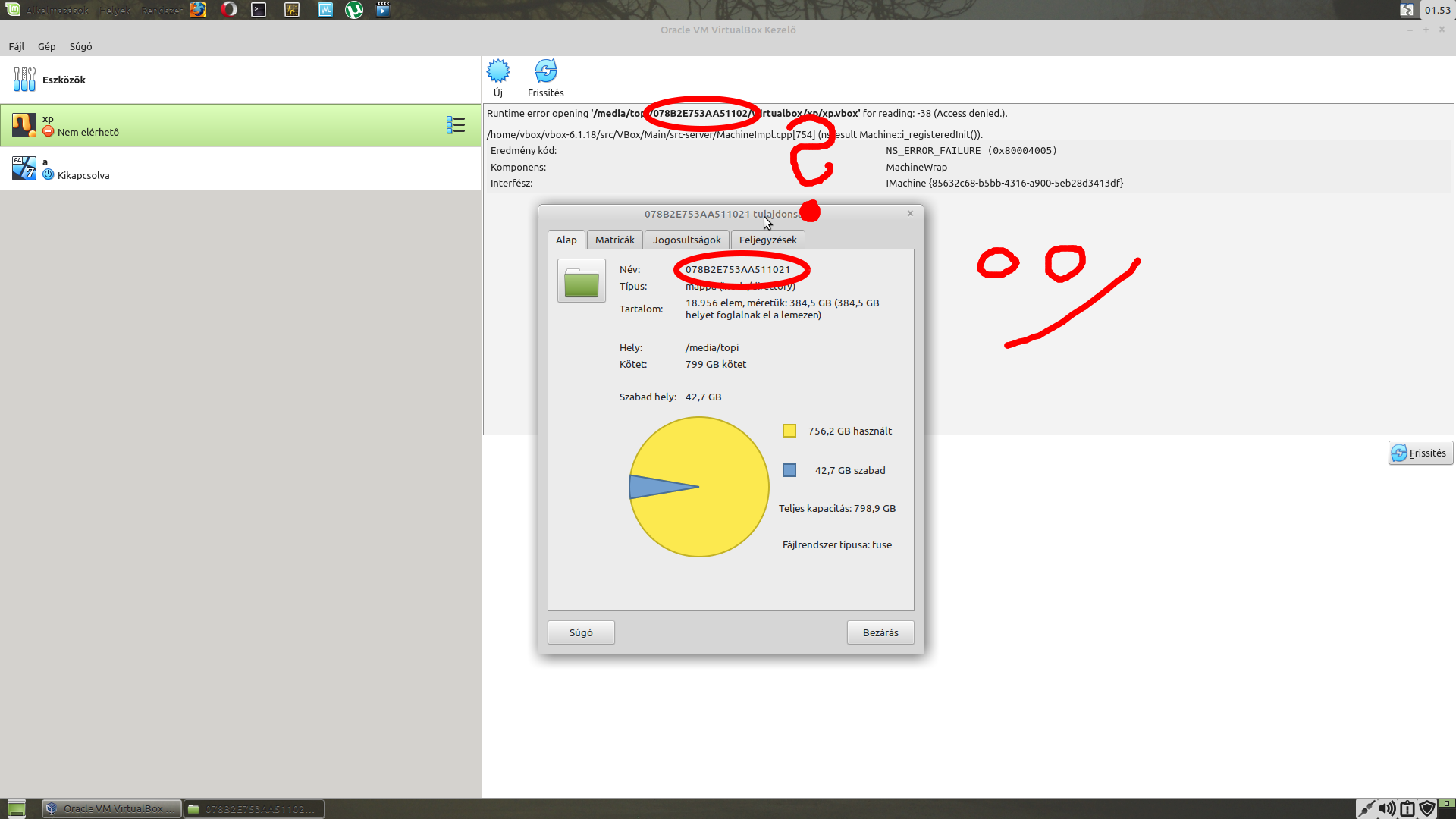Click the 'Runtime error opening' message line
Screen dimensions: 1456x819
[747, 113]
